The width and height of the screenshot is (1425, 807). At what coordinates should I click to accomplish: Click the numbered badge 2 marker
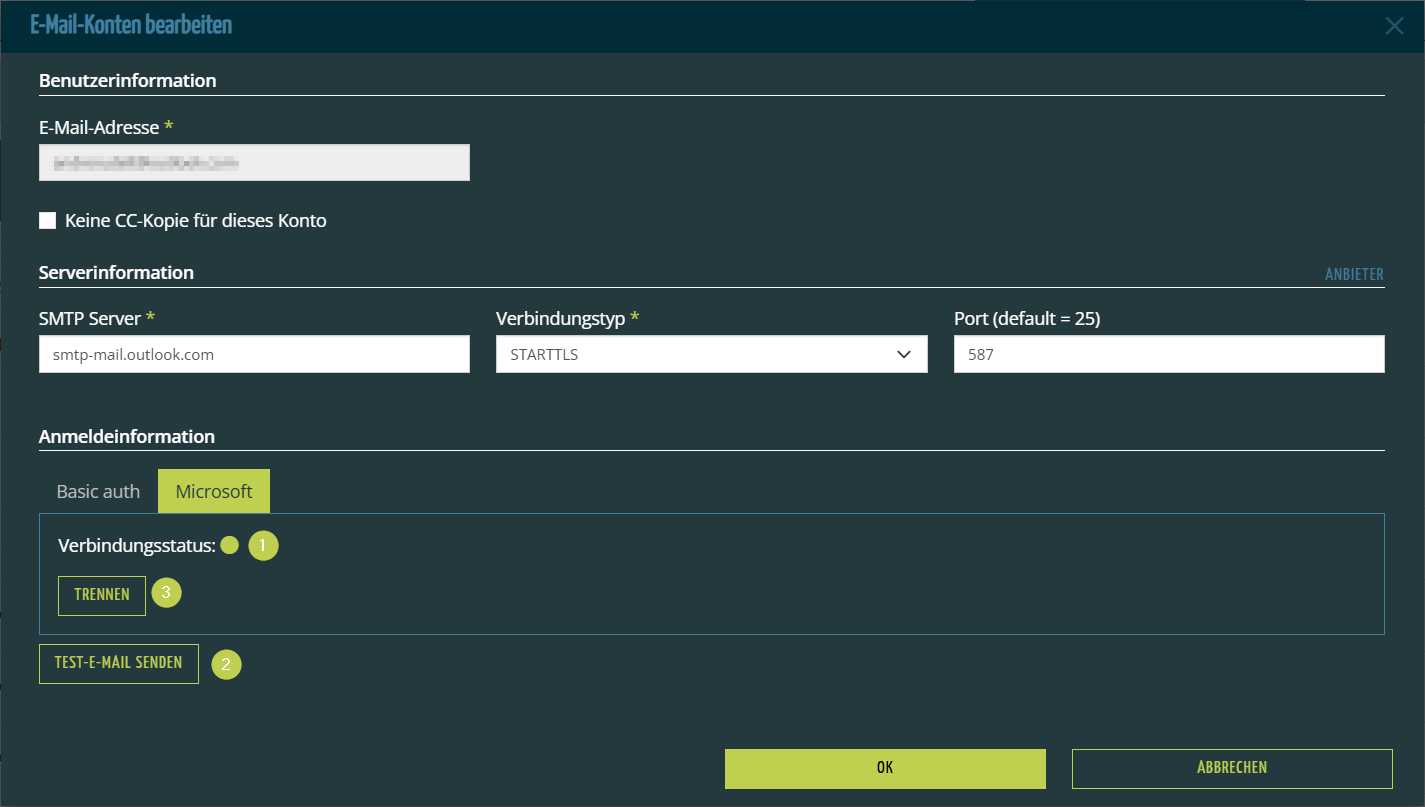pos(227,664)
